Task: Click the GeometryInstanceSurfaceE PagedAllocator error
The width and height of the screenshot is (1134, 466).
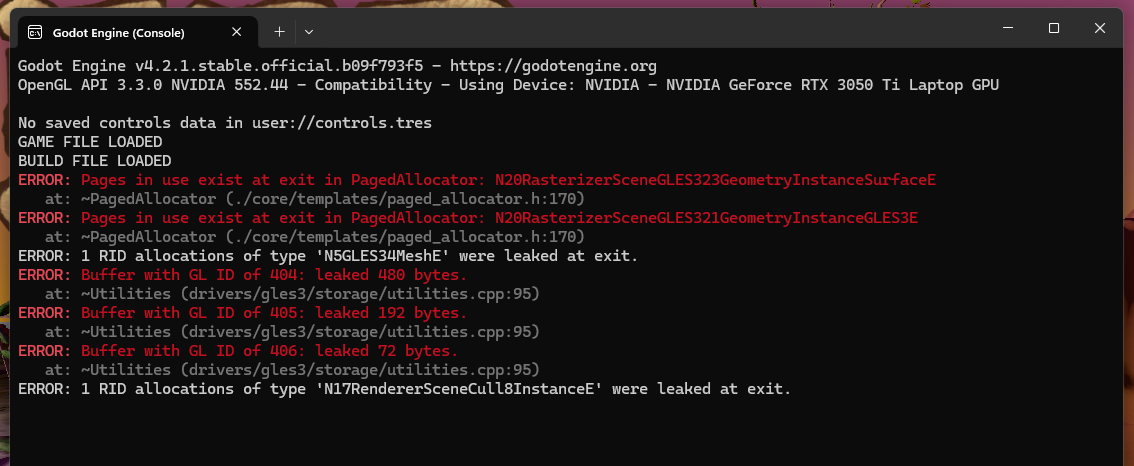Action: tap(477, 180)
